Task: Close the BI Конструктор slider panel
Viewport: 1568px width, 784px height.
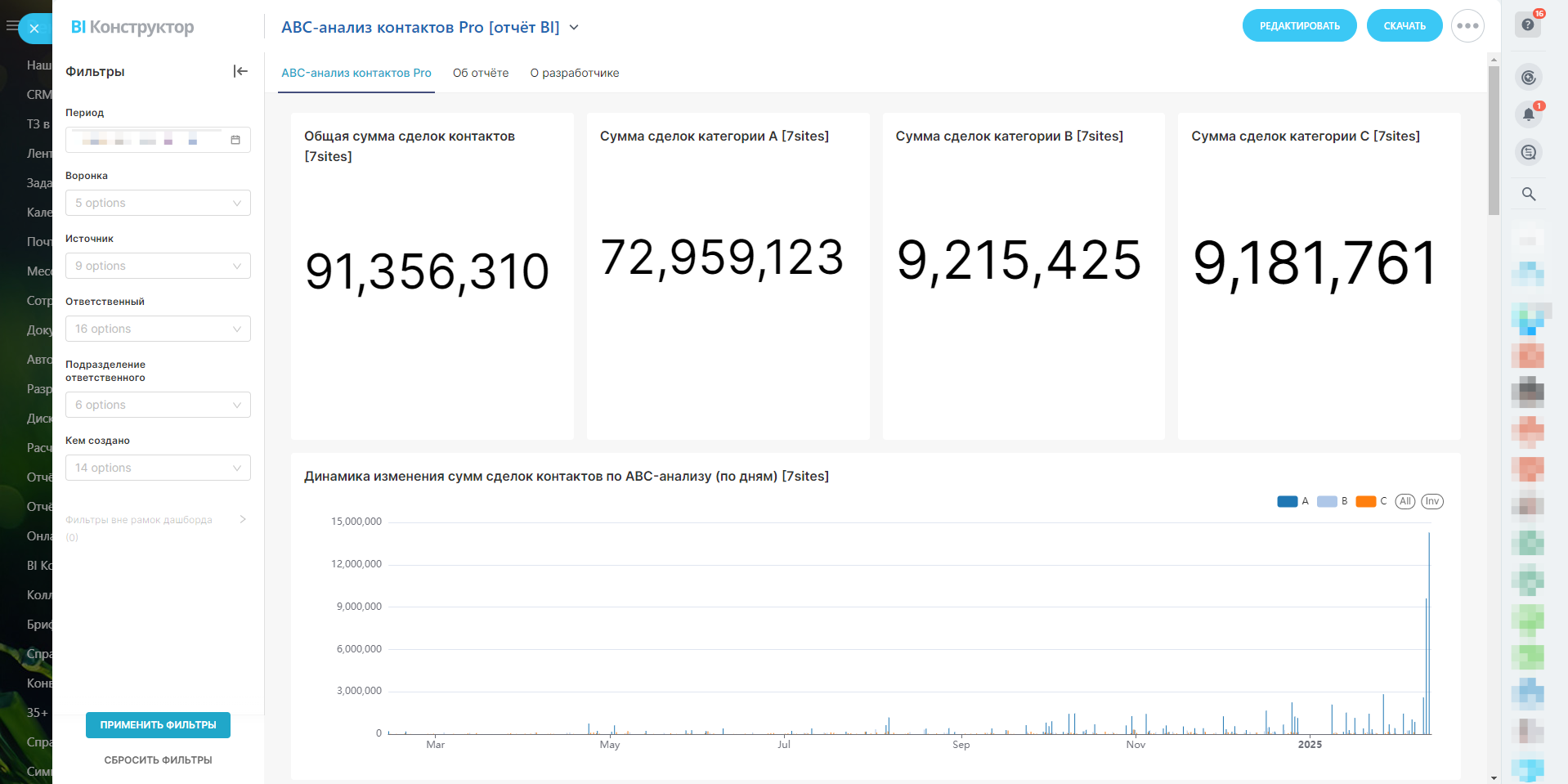Action: [34, 29]
